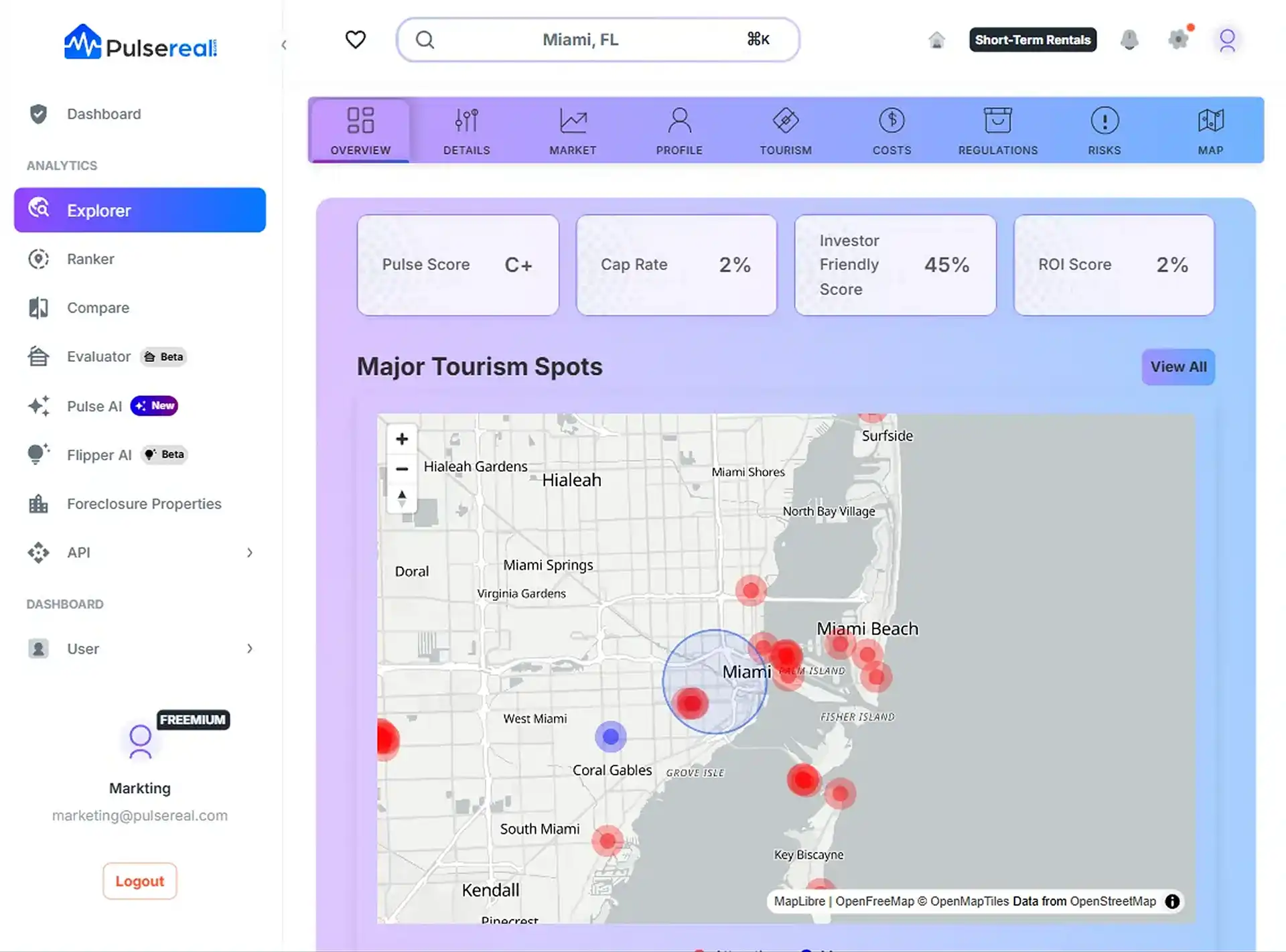Switch to the Regulations tab
This screenshot has height=952, width=1286.
tap(998, 131)
